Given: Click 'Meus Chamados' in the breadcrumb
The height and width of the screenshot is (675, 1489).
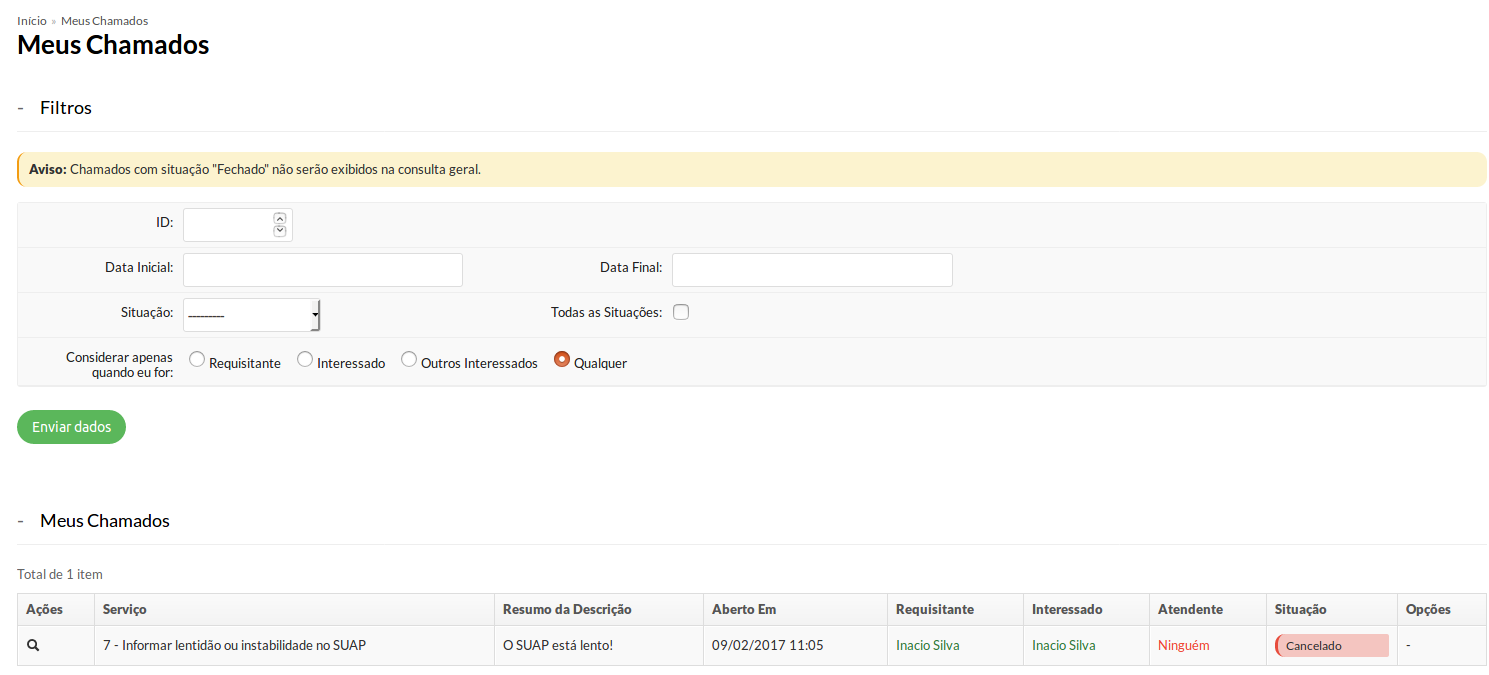Looking at the screenshot, I should (x=105, y=21).
